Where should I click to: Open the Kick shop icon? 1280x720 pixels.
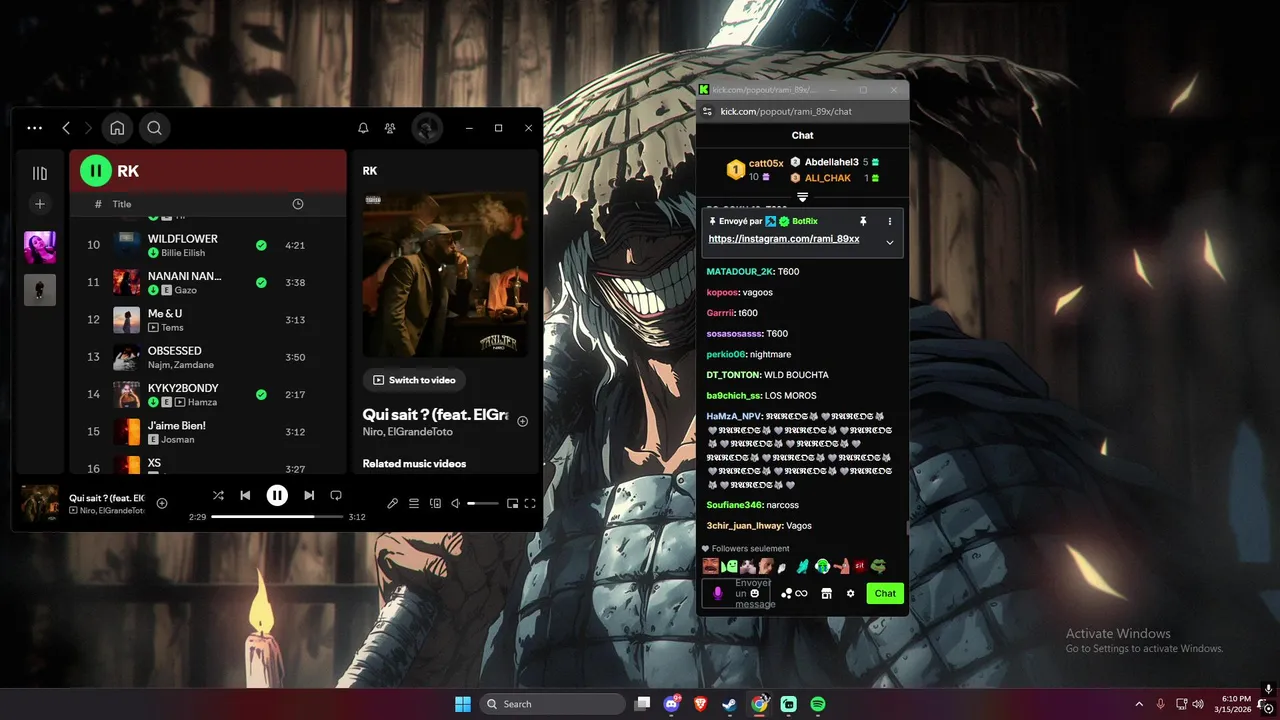coord(826,593)
